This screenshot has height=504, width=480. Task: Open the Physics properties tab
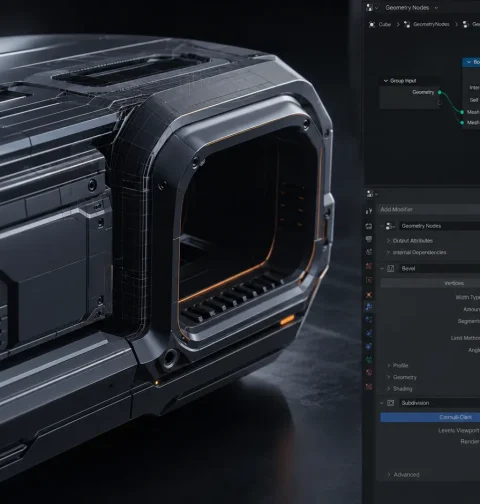(369, 333)
